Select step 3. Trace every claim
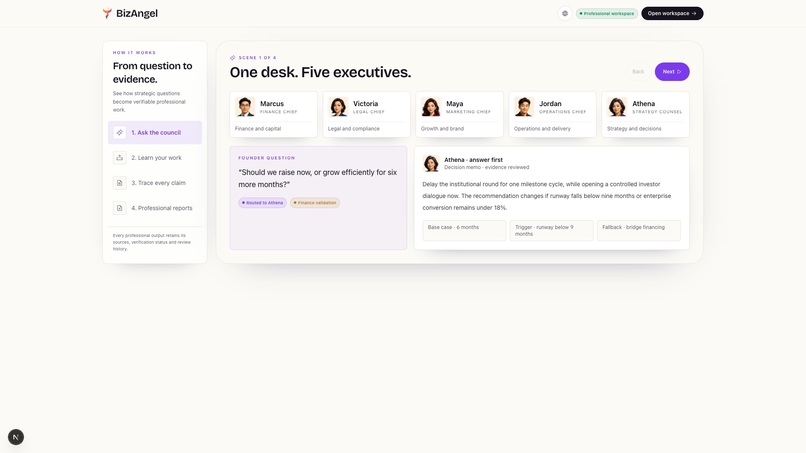 point(155,183)
